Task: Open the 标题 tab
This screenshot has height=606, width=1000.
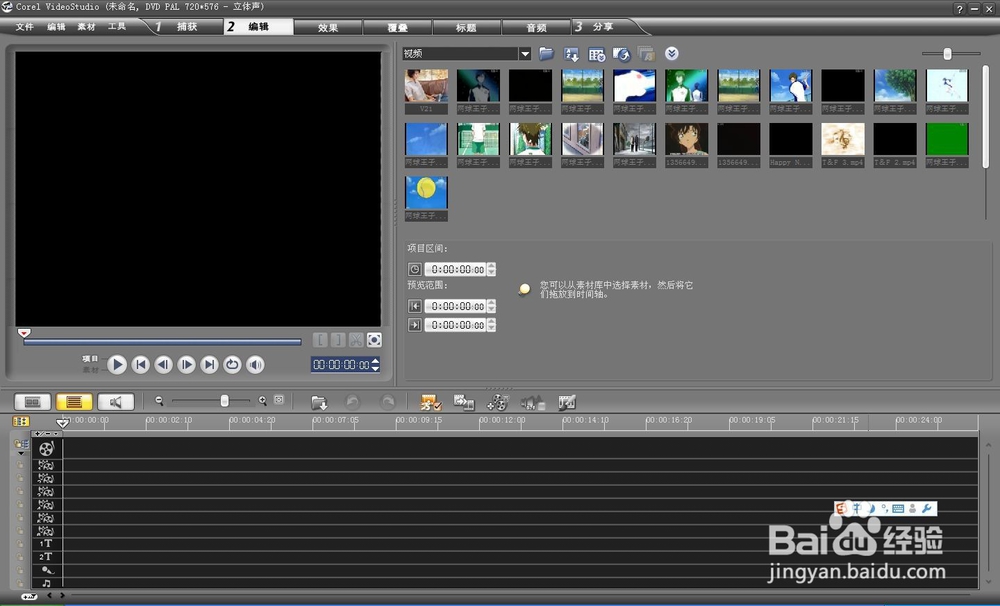Action: click(x=466, y=27)
